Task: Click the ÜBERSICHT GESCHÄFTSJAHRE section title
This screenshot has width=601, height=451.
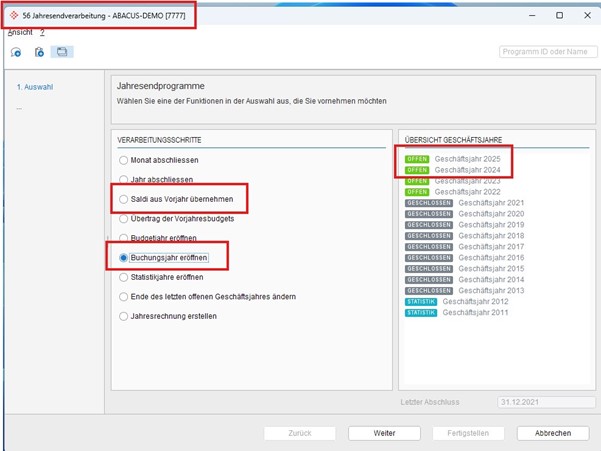Action: click(453, 140)
